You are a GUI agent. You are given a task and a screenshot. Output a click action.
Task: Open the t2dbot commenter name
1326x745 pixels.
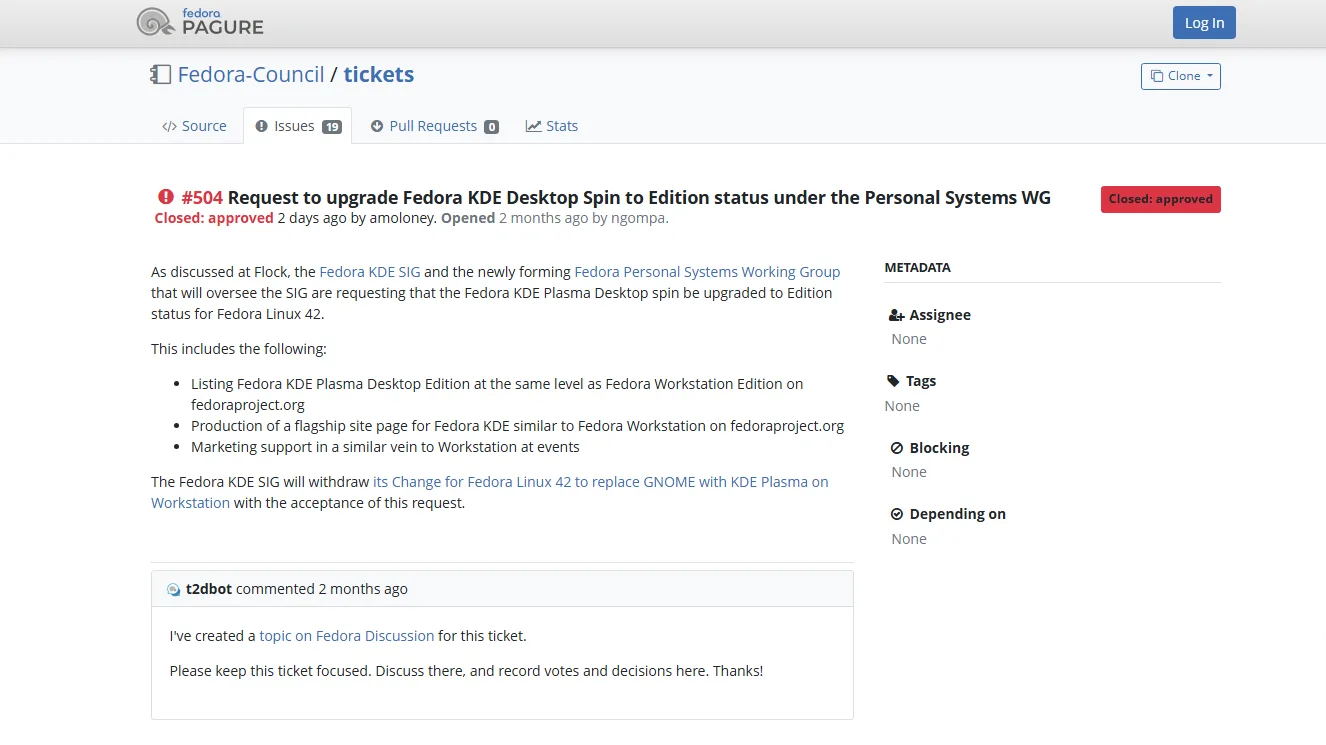tap(209, 589)
